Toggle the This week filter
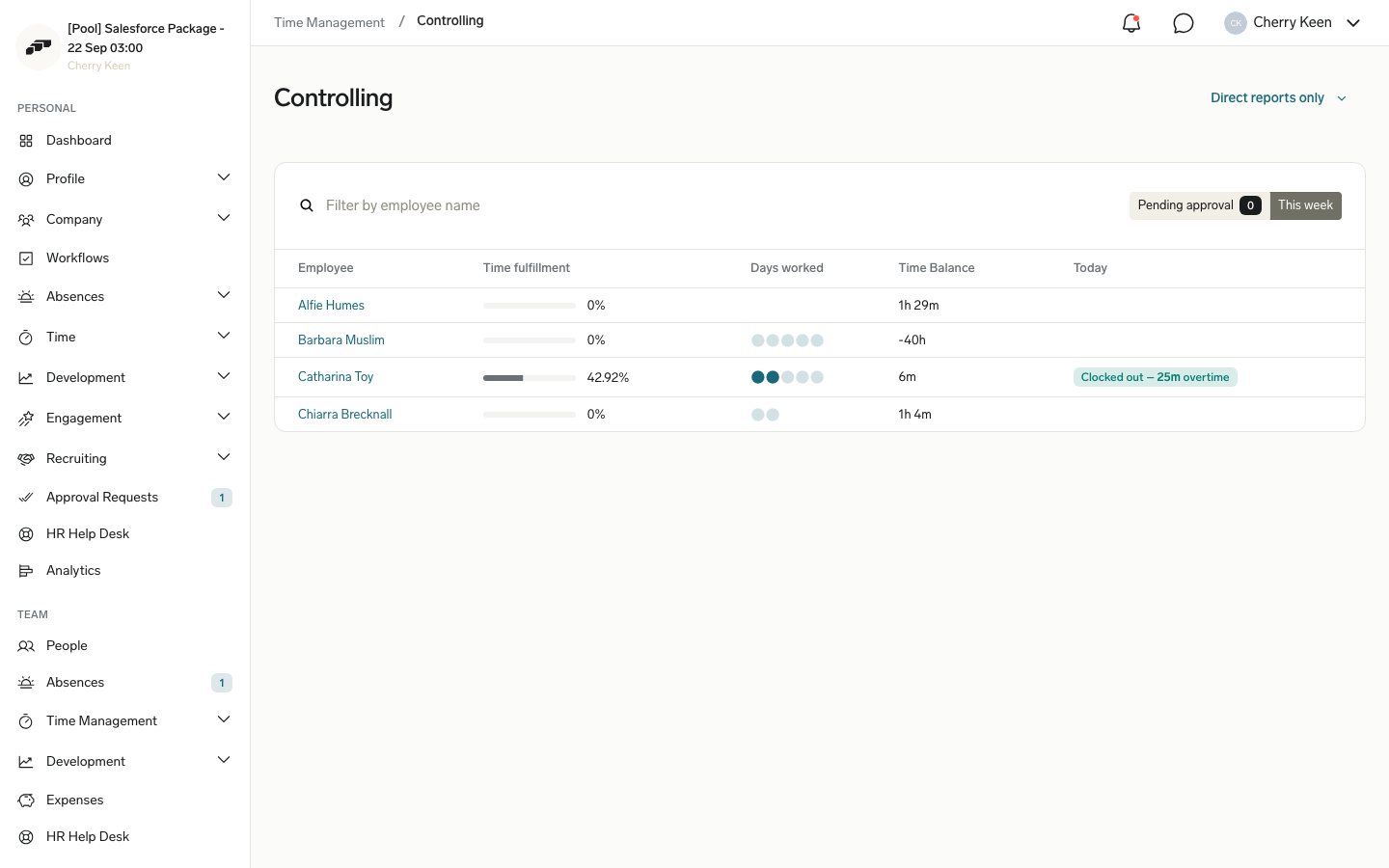1389x868 pixels. (x=1305, y=205)
